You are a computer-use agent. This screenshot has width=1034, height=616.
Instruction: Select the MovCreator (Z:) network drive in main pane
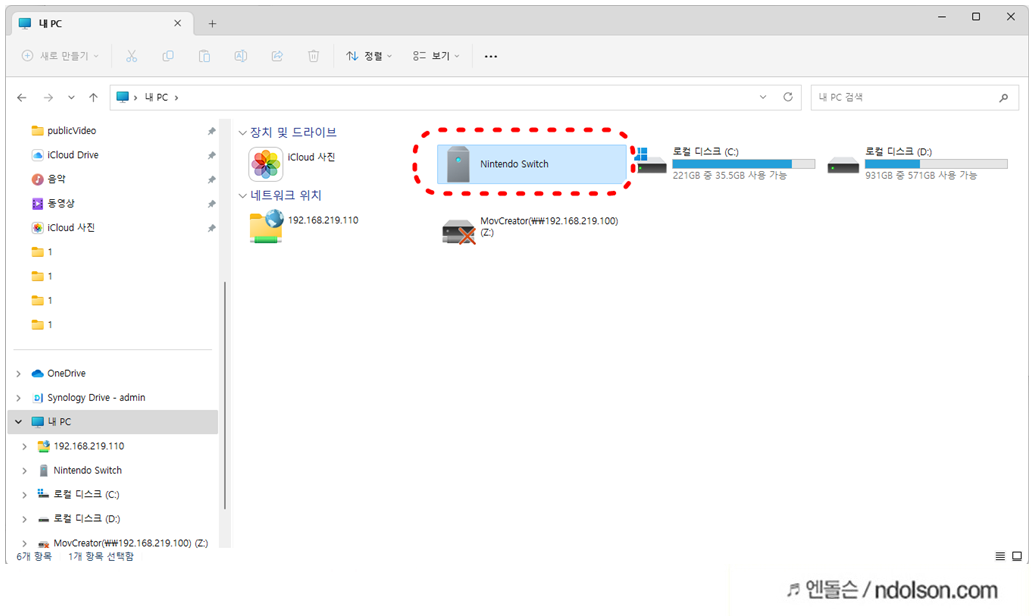(x=531, y=229)
